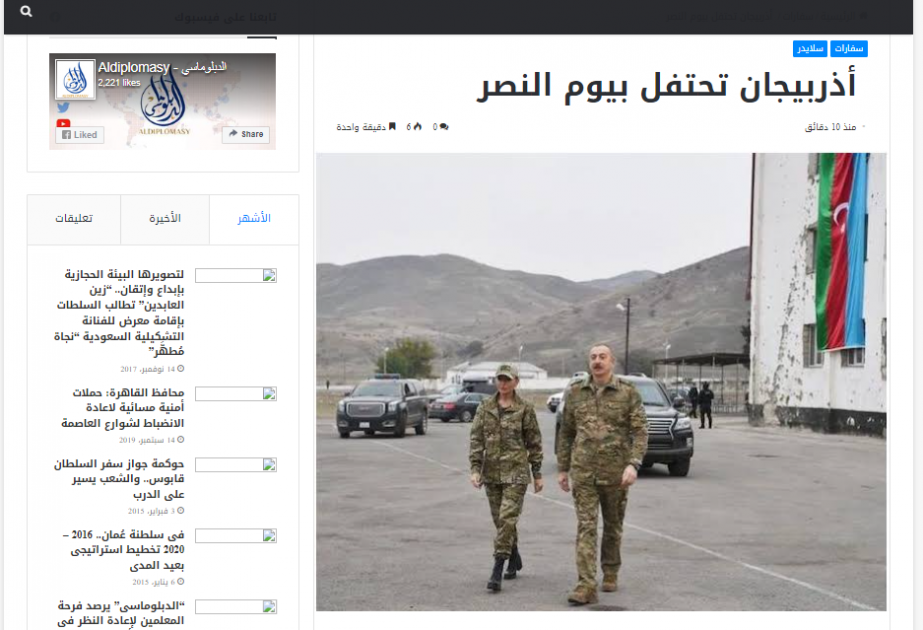Screen dimensions: 923x630
Task: Click the Aldiplomasy page logo thumbnail
Action: [75, 79]
